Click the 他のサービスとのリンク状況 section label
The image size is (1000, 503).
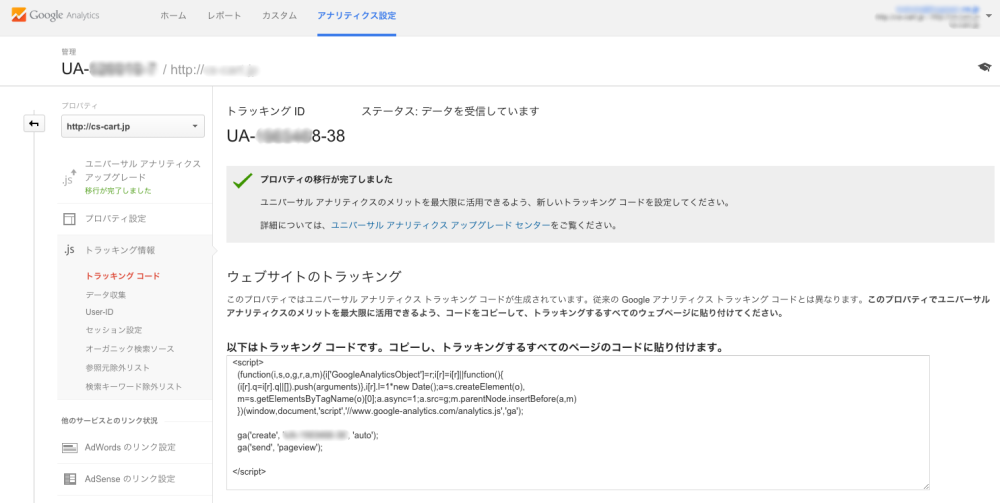click(x=109, y=421)
